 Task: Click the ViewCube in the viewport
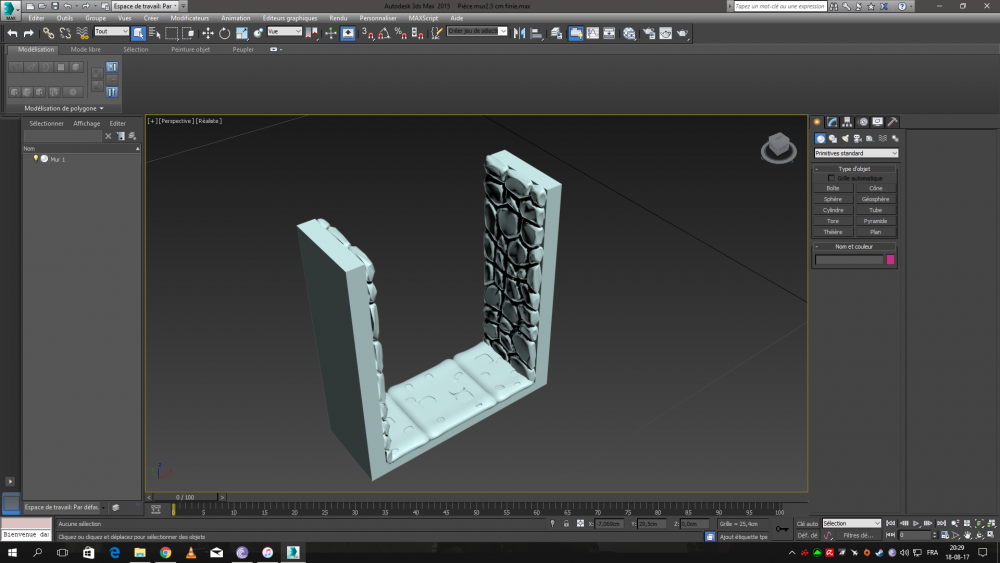(x=779, y=147)
